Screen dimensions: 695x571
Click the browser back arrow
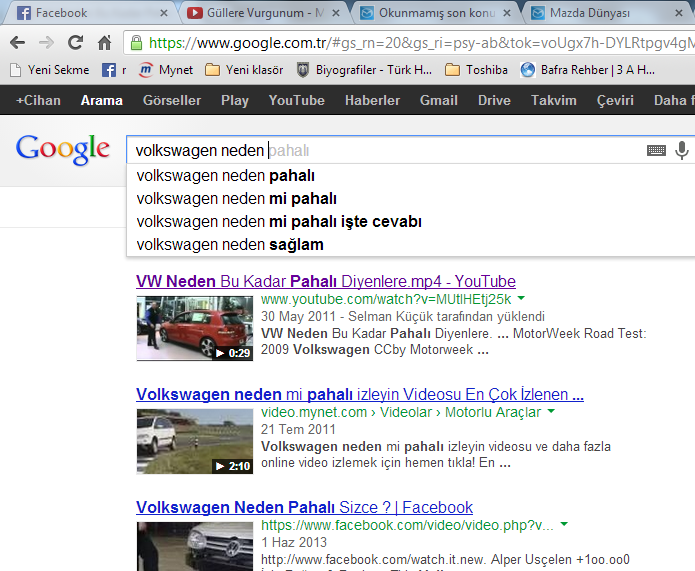(17, 43)
